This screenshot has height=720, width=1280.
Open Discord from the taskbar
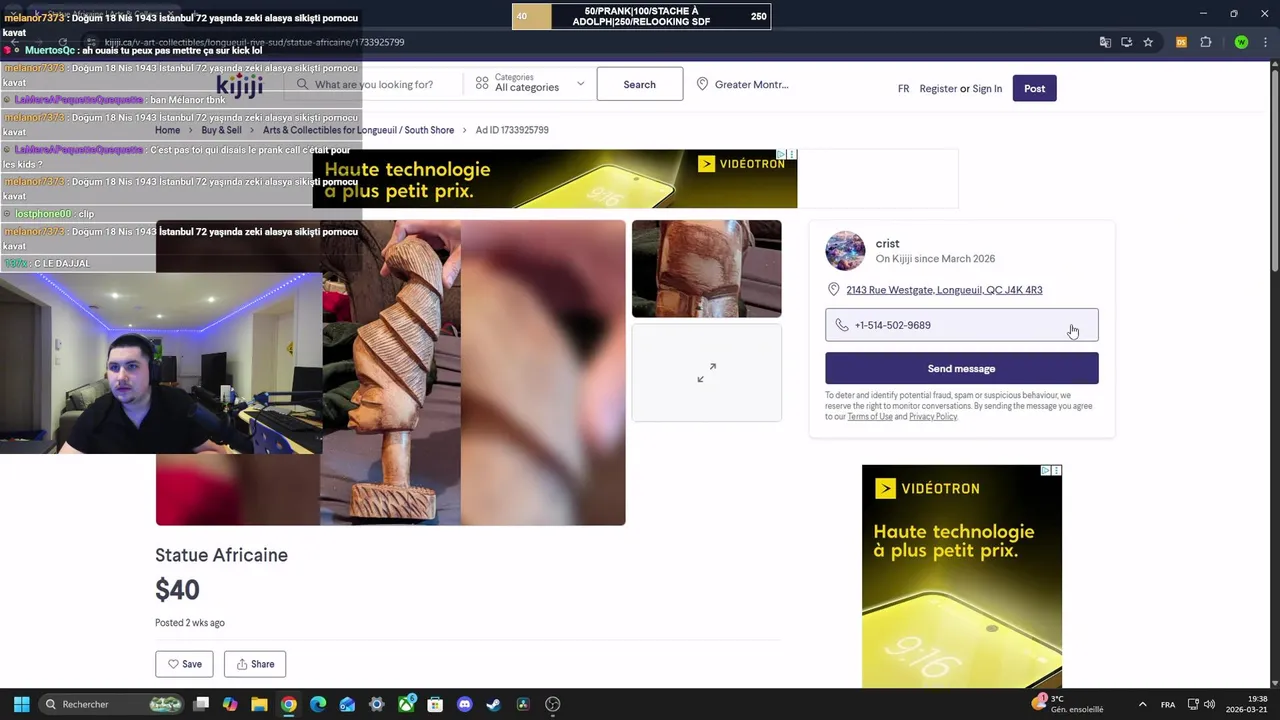click(464, 704)
